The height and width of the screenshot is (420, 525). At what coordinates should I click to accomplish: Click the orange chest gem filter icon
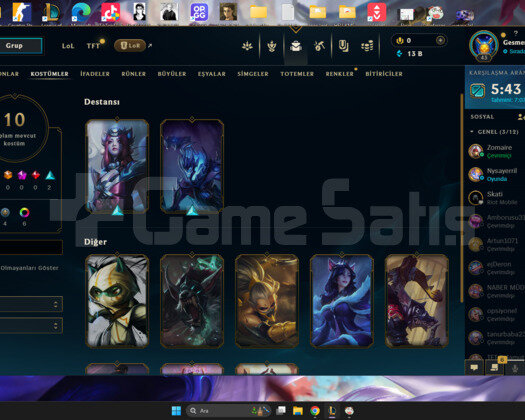point(8,175)
